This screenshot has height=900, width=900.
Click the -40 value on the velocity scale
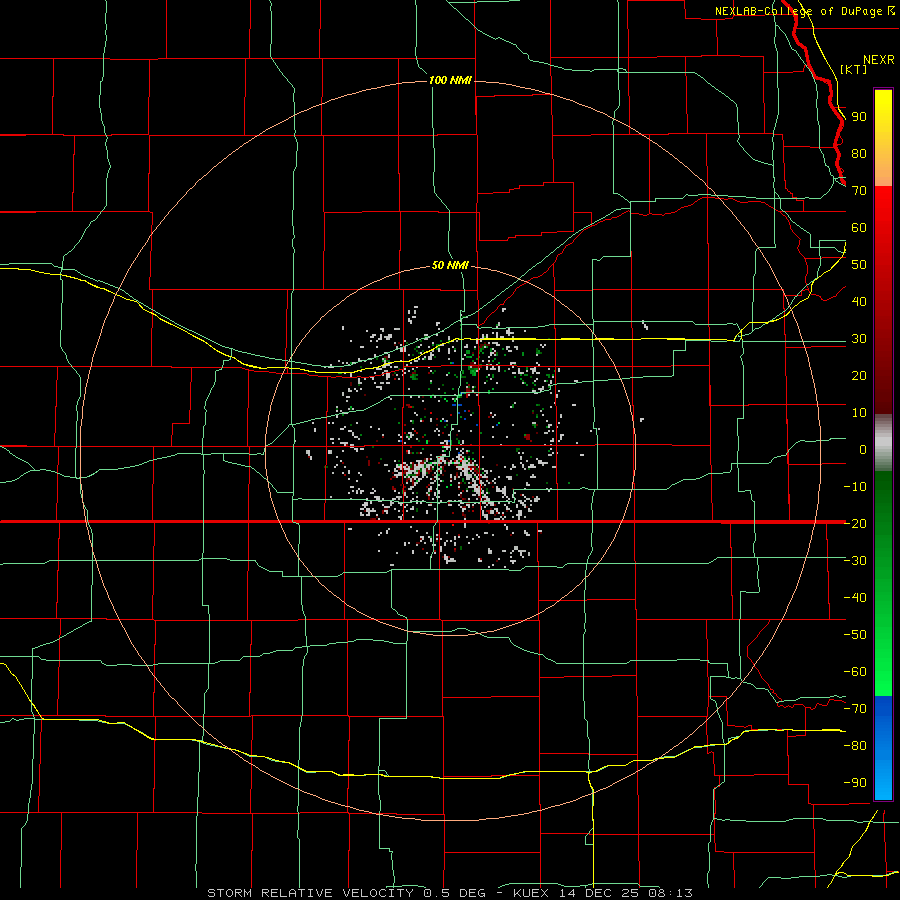point(855,598)
